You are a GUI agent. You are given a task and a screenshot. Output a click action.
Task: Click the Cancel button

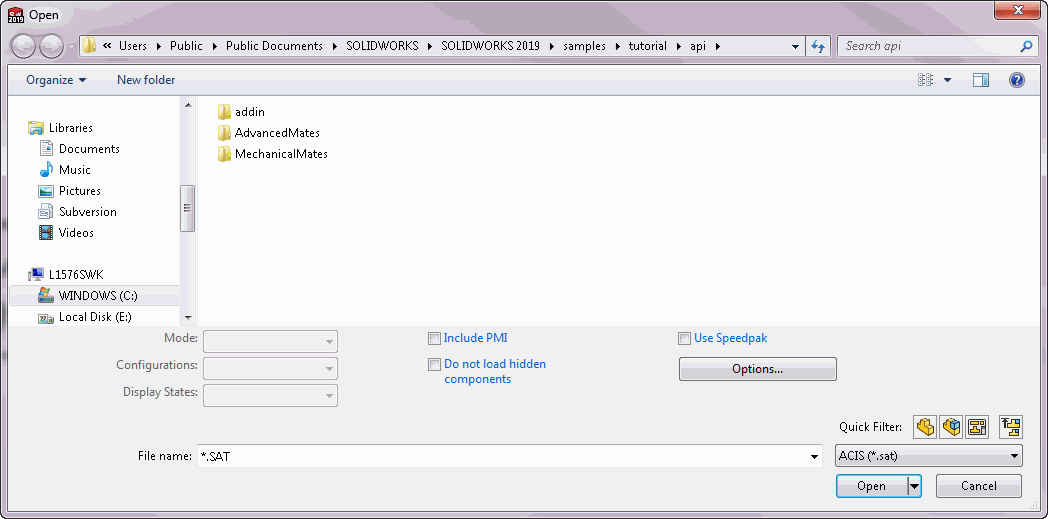point(978,486)
